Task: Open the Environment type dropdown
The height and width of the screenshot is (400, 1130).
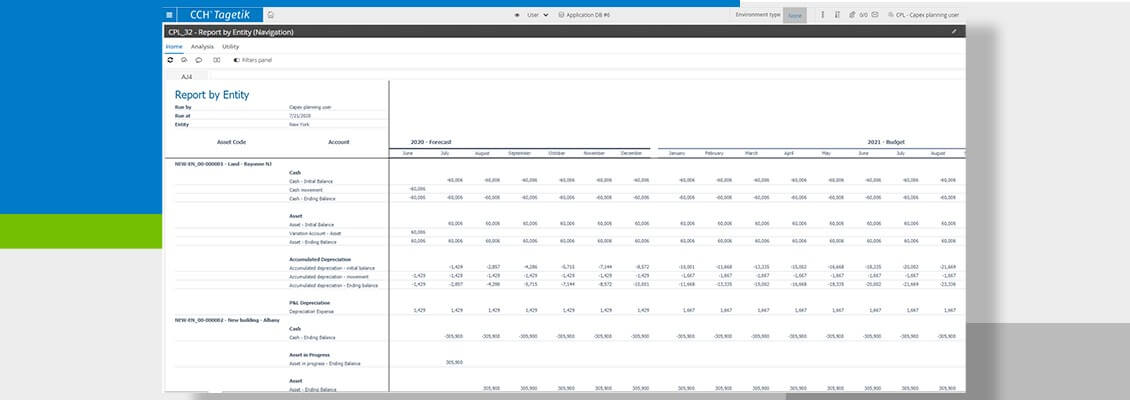Action: click(794, 16)
